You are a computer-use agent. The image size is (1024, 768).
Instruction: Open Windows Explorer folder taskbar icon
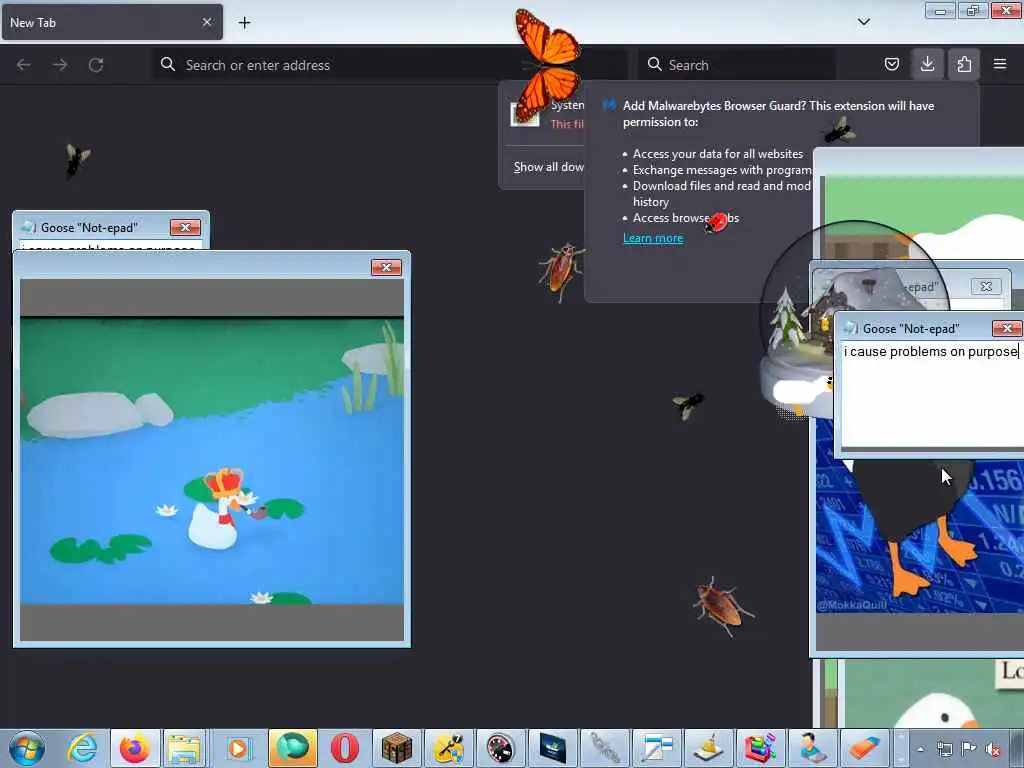point(185,748)
